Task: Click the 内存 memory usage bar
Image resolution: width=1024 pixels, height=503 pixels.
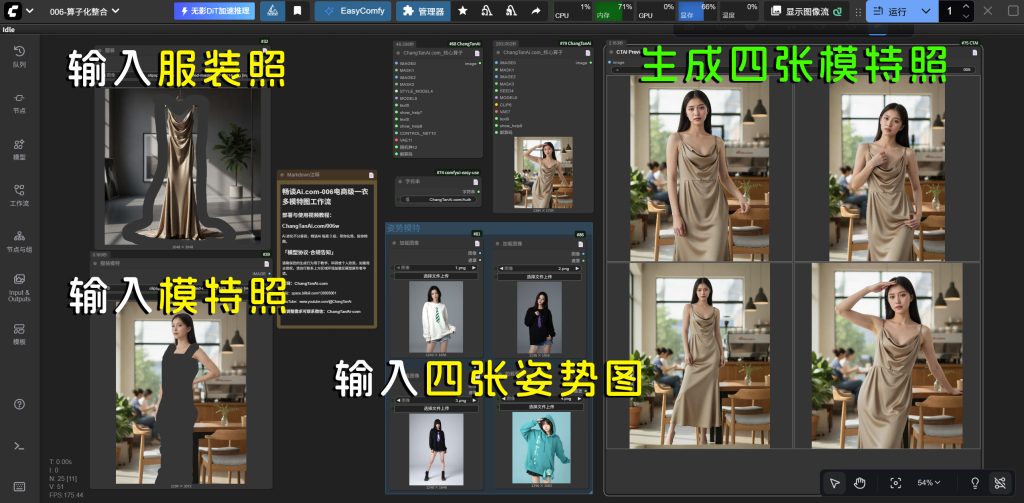Action: [x=613, y=11]
